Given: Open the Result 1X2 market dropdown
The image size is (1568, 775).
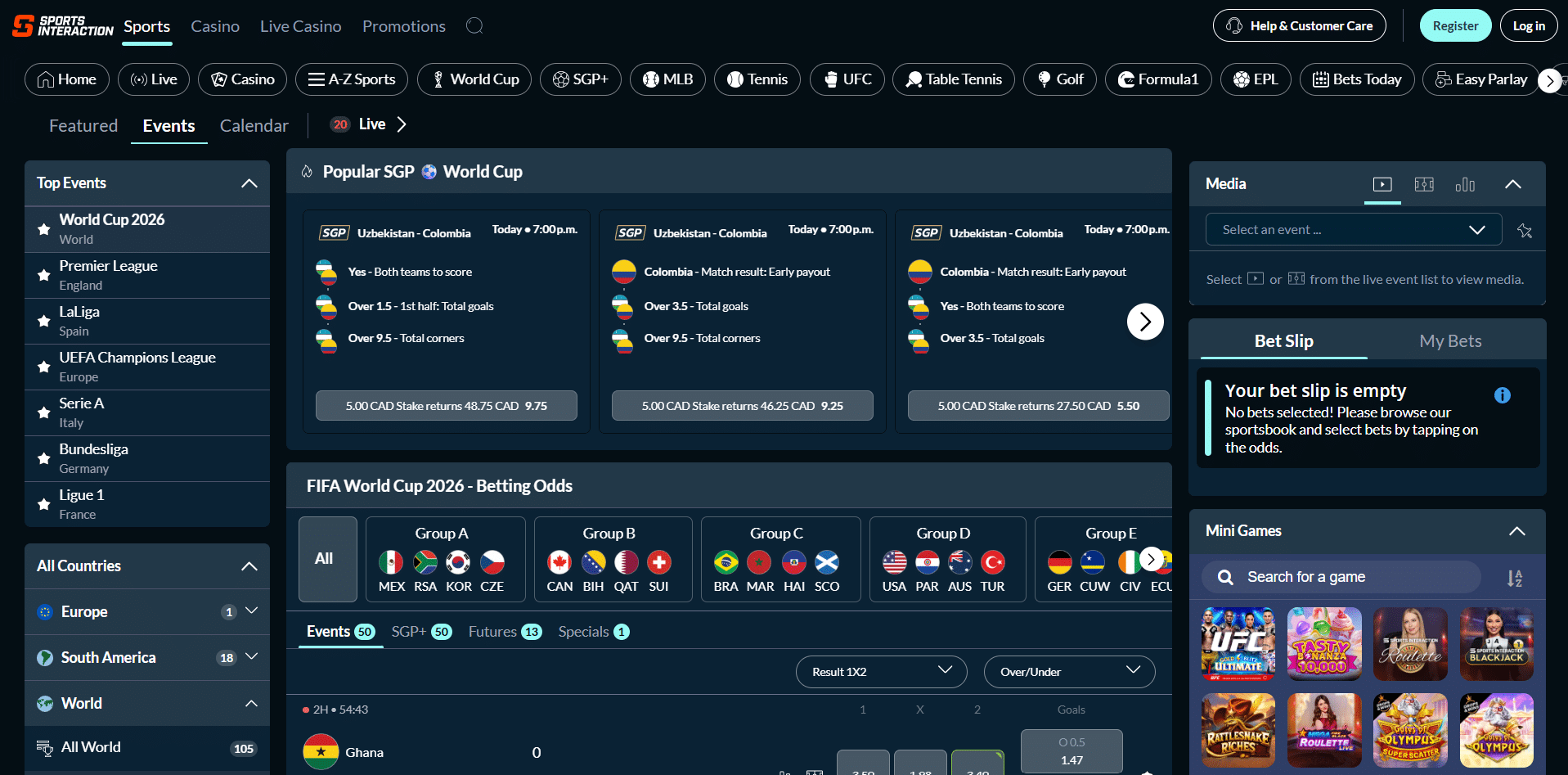Looking at the screenshot, I should click(882, 672).
